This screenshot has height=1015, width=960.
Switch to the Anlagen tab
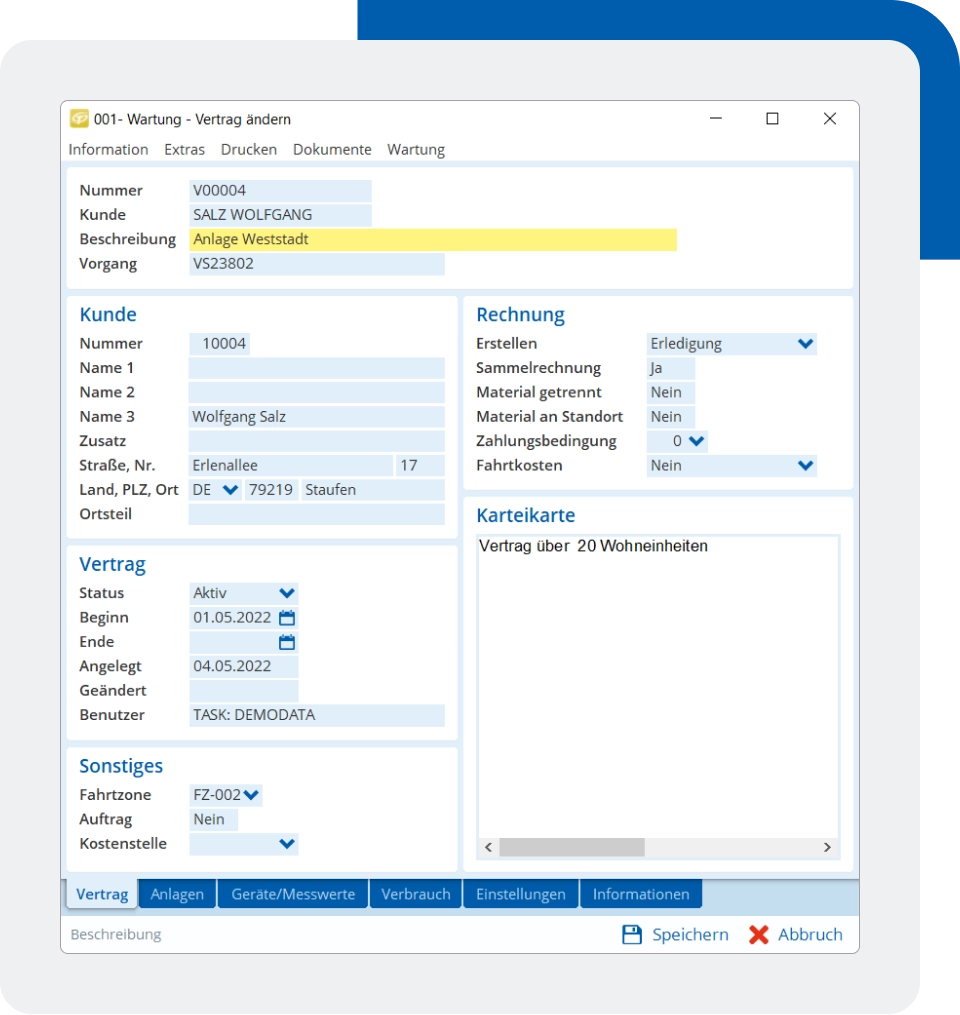pos(177,894)
